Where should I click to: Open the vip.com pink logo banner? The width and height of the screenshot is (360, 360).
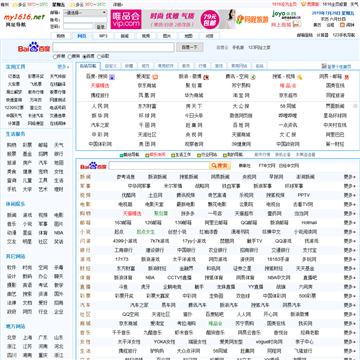[126, 19]
